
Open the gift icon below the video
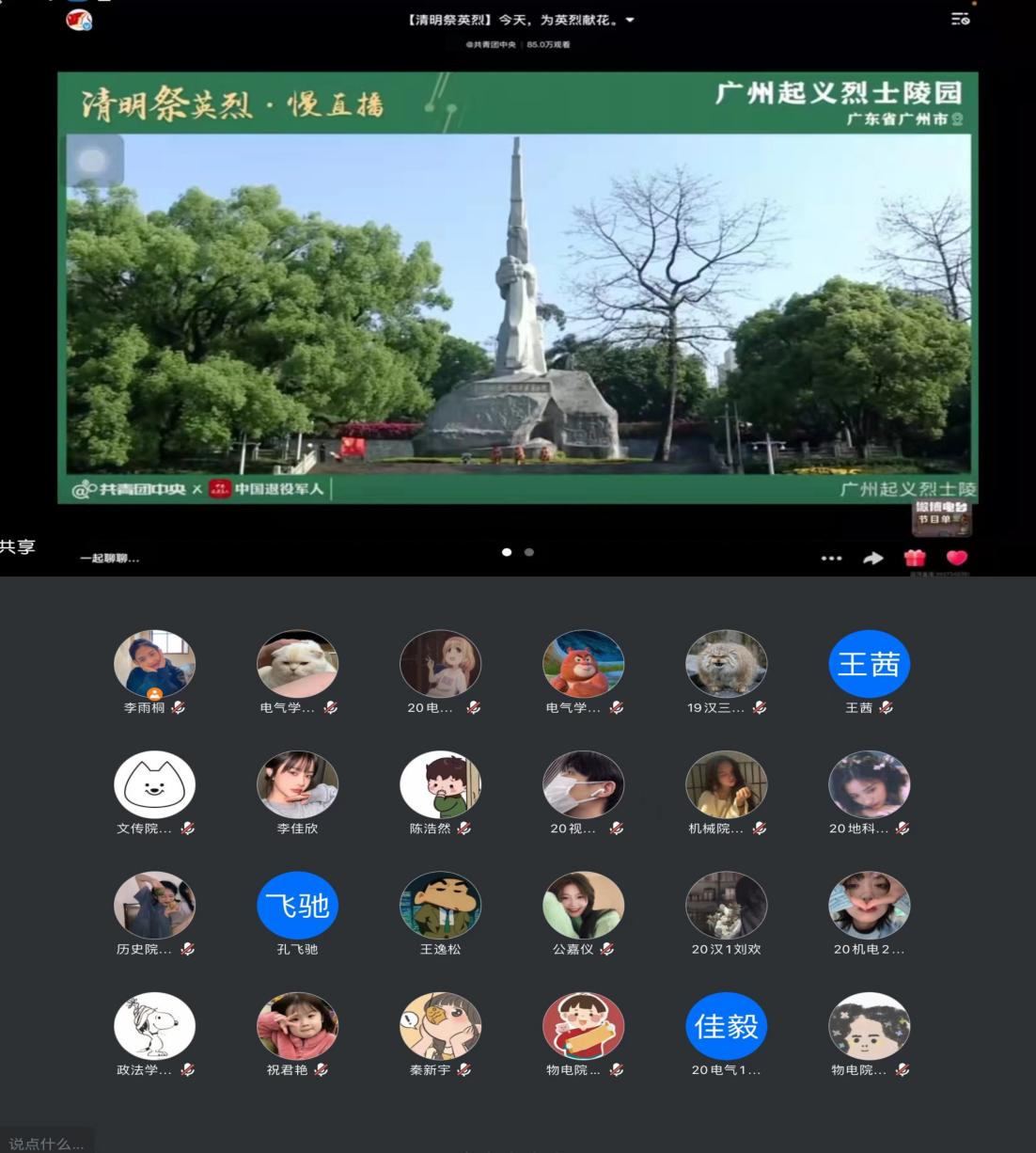tap(915, 558)
